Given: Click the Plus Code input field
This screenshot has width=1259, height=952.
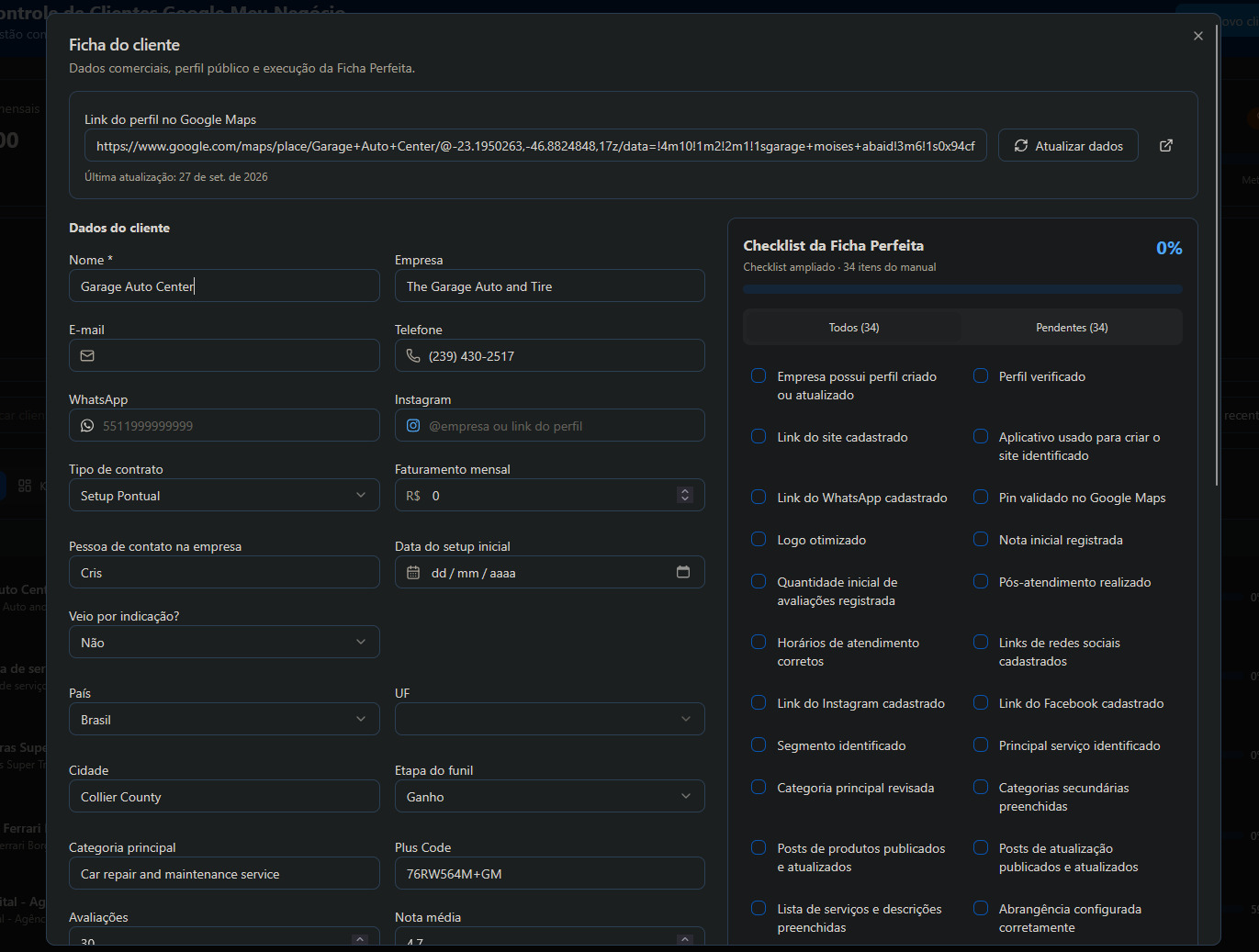Looking at the screenshot, I should tap(550, 873).
